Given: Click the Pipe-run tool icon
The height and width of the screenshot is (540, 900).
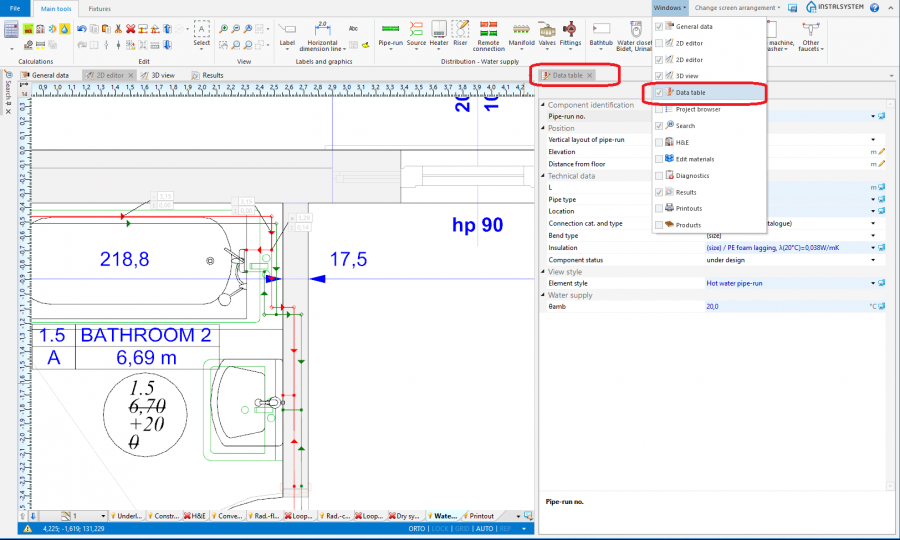Looking at the screenshot, I should click(390, 29).
